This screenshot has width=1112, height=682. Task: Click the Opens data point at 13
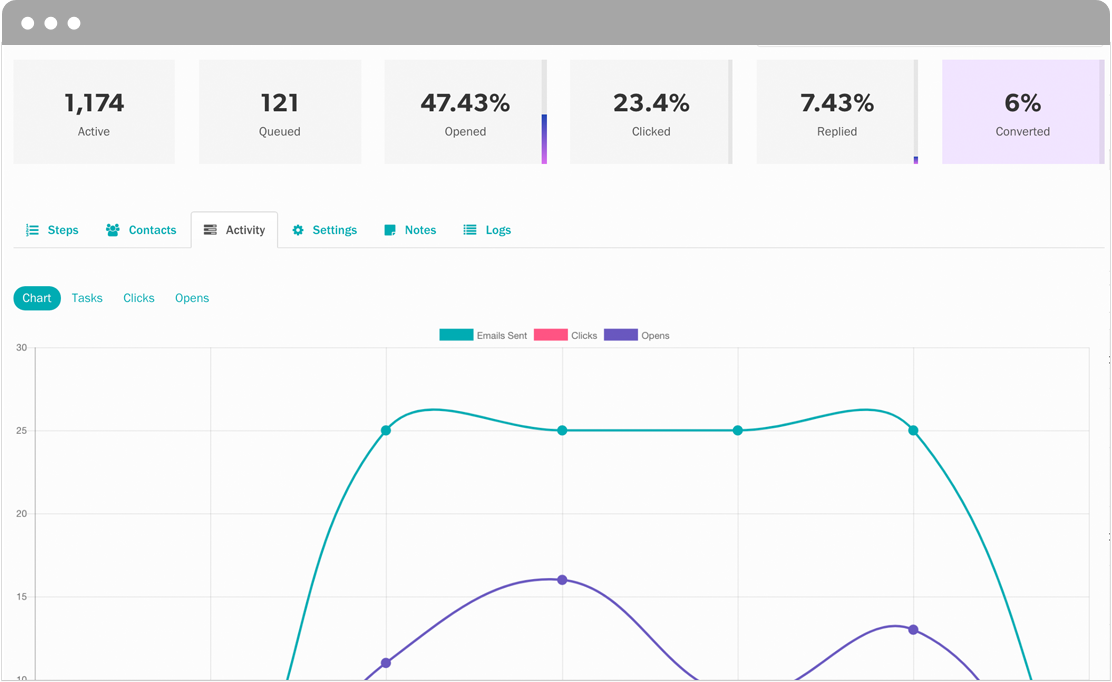[x=913, y=630]
